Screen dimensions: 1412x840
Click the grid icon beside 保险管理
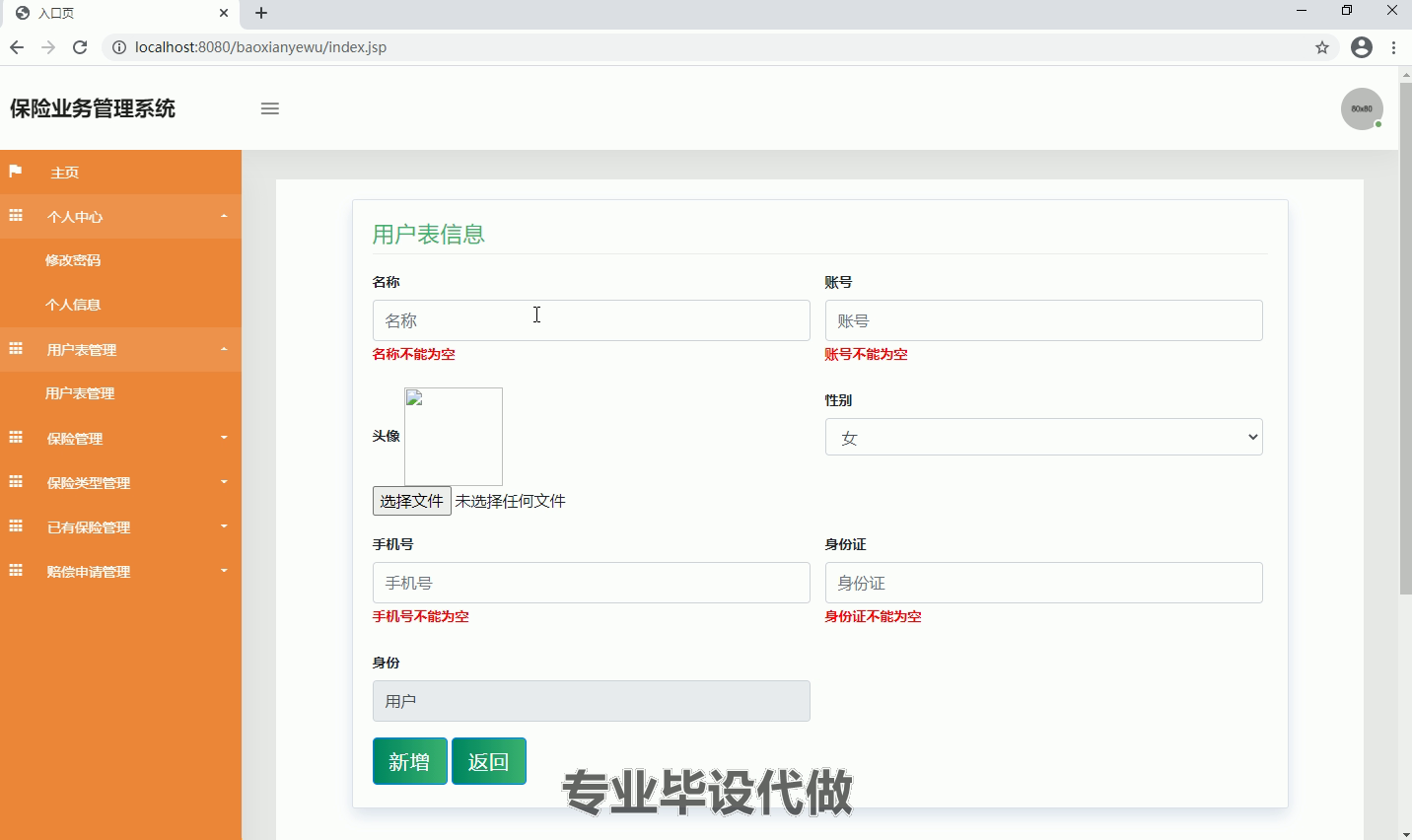(16, 438)
